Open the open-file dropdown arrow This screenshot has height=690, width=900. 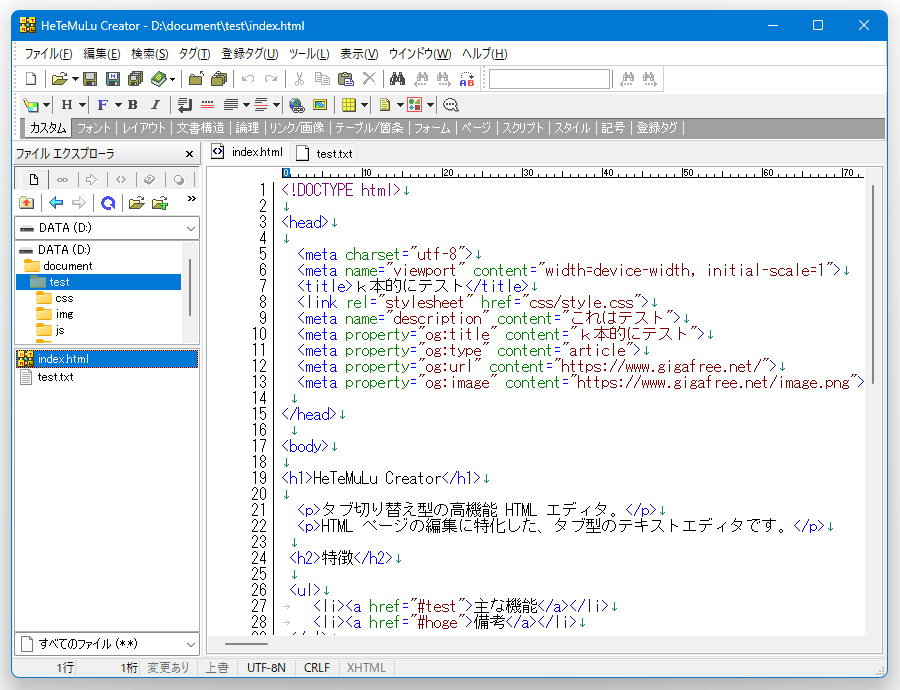click(75, 79)
